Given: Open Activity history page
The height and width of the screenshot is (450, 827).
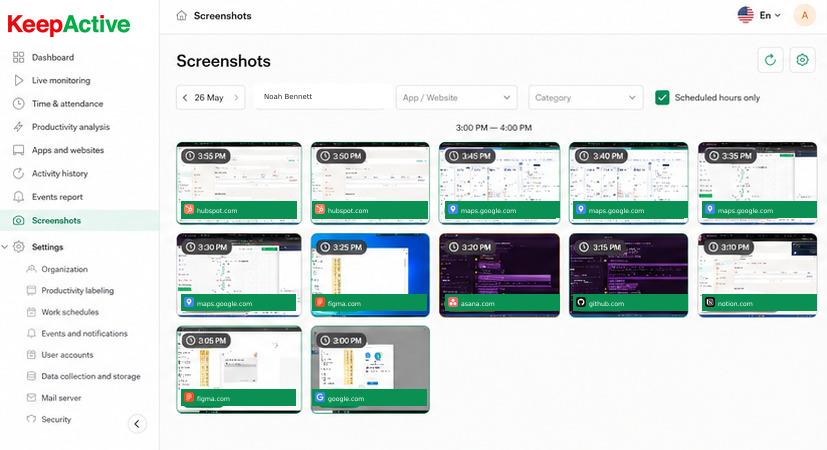Looking at the screenshot, I should tap(60, 173).
